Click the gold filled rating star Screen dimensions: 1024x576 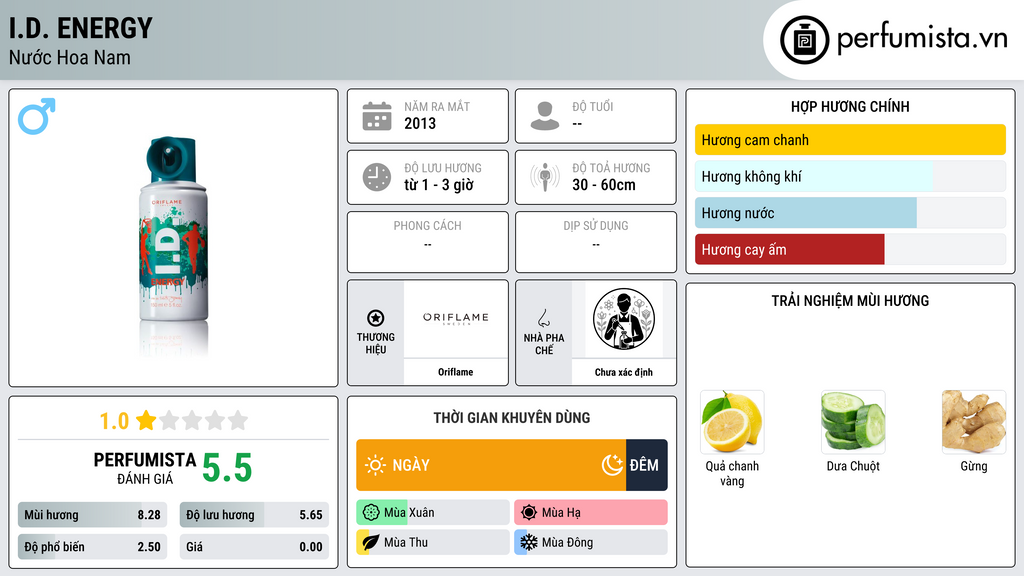click(146, 420)
